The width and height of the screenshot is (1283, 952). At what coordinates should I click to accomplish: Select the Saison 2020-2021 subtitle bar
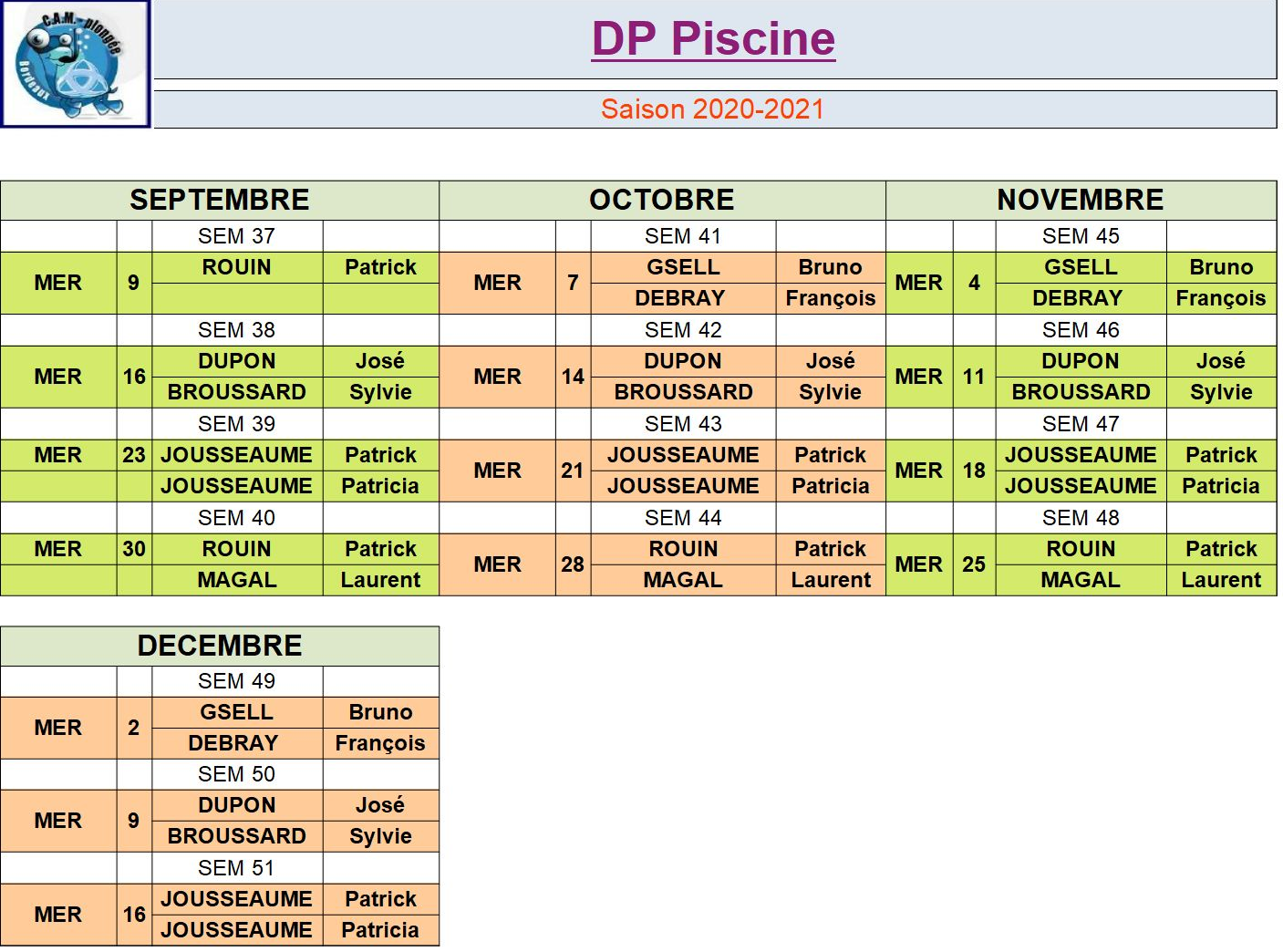[x=715, y=109]
